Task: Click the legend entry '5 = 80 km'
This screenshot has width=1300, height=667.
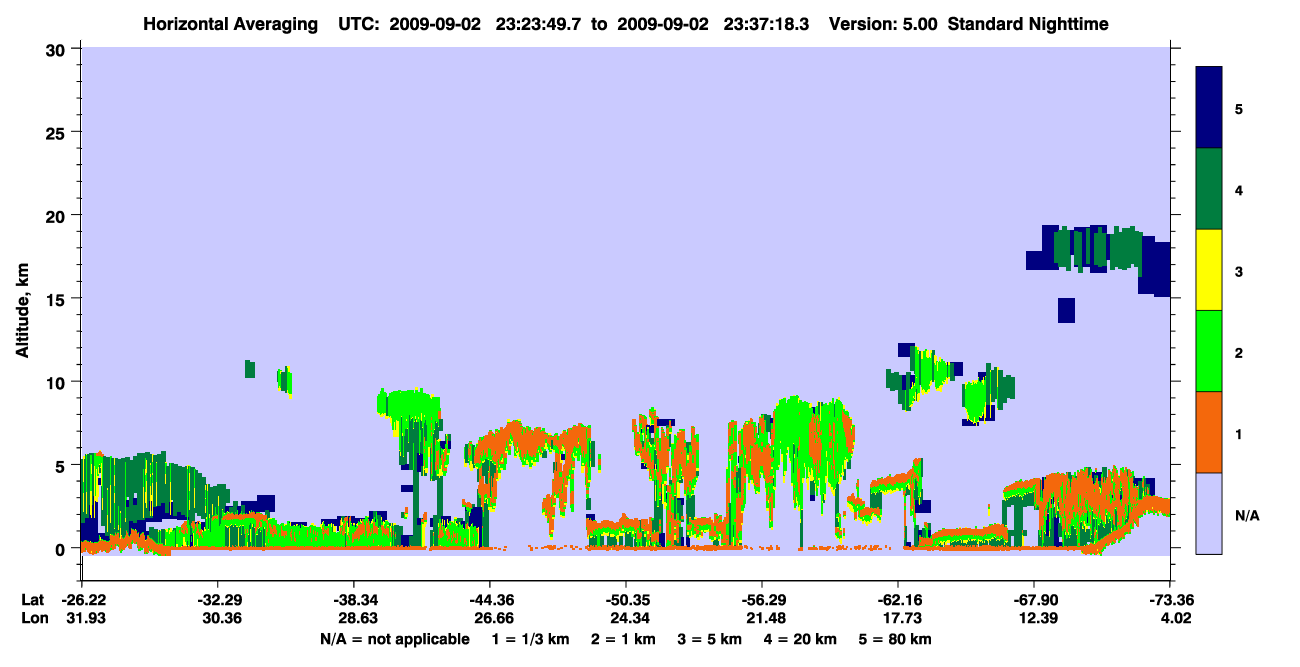Action: [x=897, y=639]
